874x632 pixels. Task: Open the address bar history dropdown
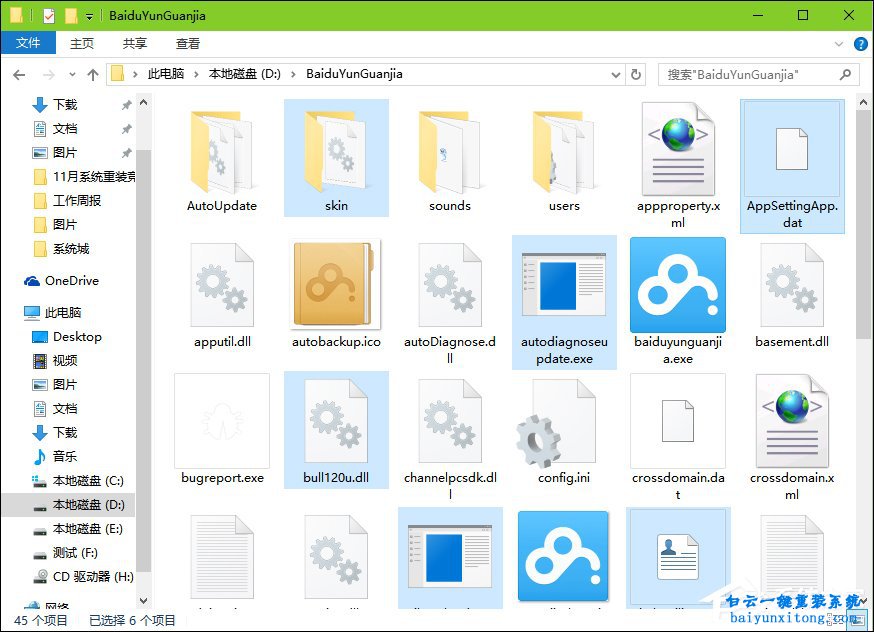tap(616, 74)
